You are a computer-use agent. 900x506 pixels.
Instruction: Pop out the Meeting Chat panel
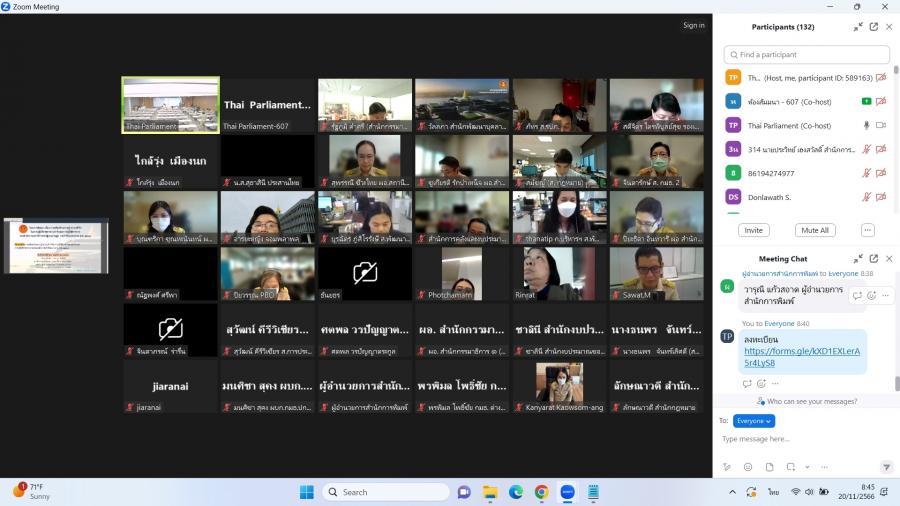coord(873,258)
